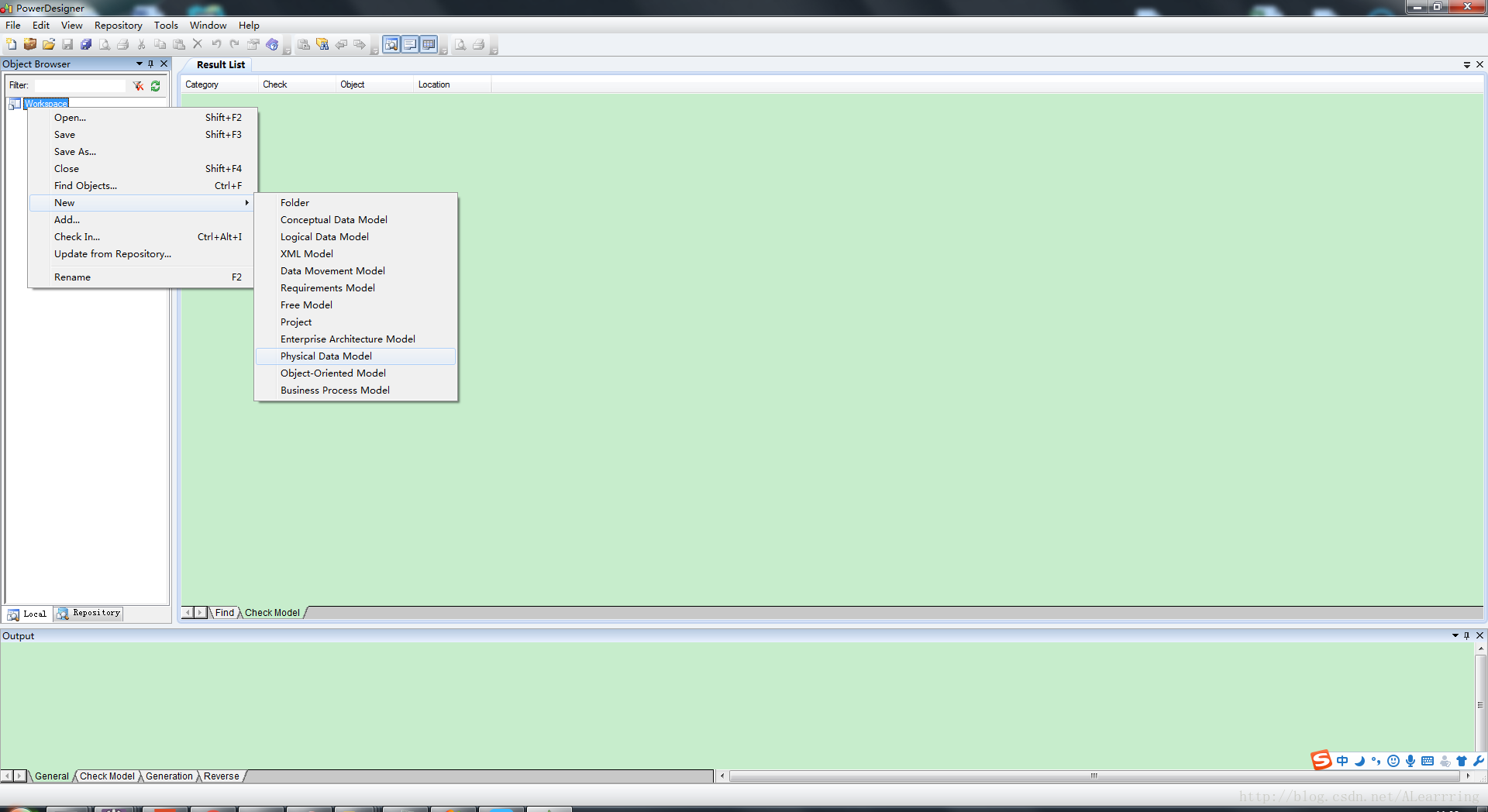Open the Object Browser panel dropdown arrow
Screen dimensions: 1488x812
point(139,64)
